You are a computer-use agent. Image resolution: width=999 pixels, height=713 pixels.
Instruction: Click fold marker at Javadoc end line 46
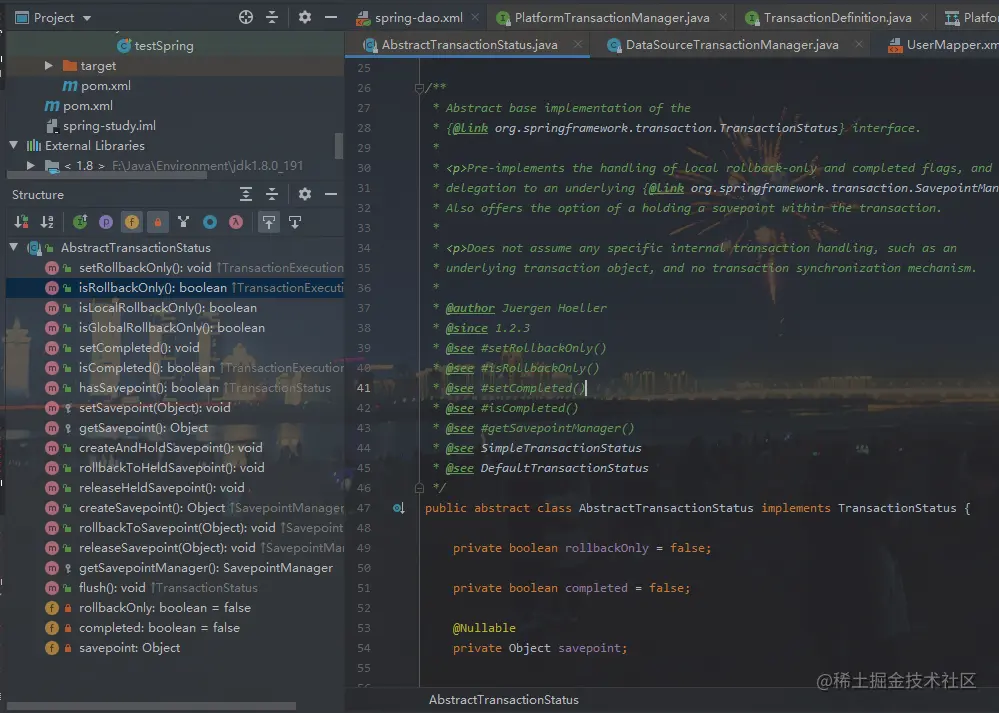pyautogui.click(x=419, y=488)
